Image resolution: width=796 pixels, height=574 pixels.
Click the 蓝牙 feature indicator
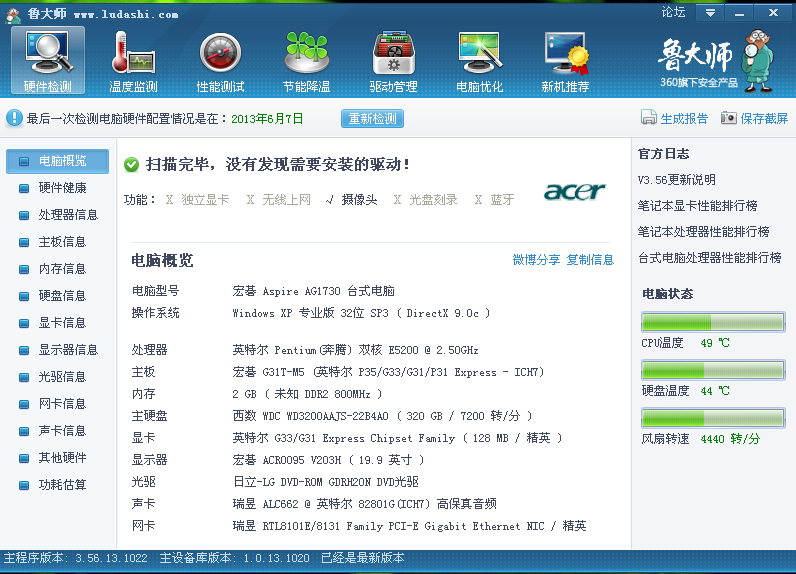(494, 200)
